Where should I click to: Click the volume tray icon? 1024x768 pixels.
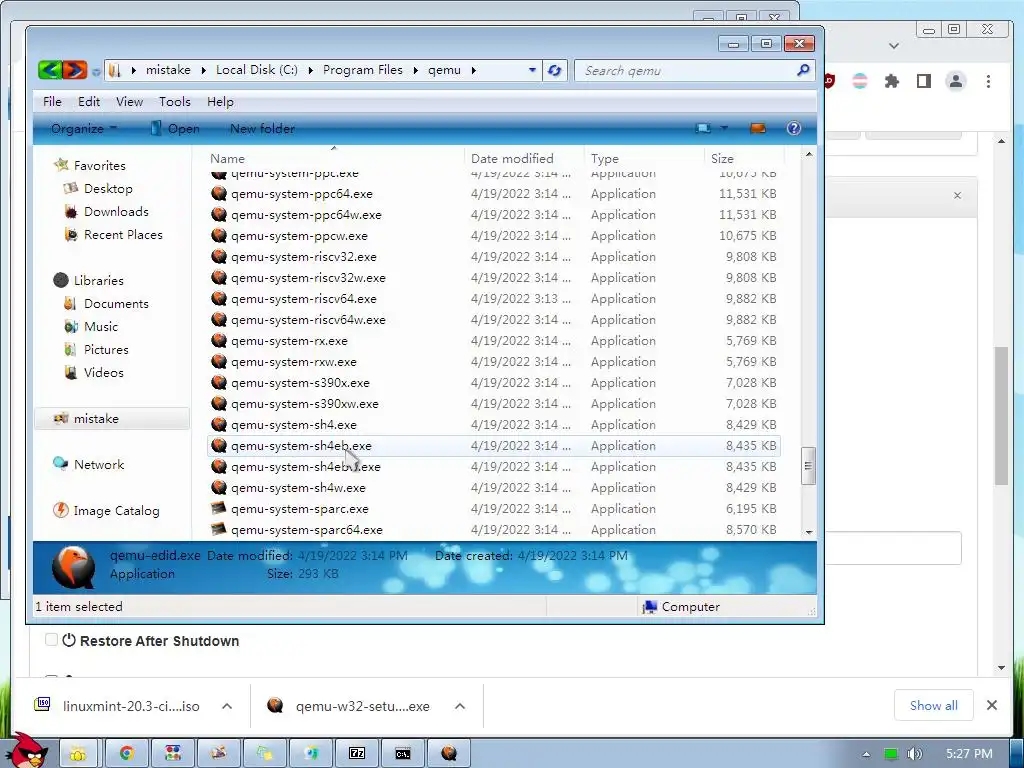[x=914, y=754]
